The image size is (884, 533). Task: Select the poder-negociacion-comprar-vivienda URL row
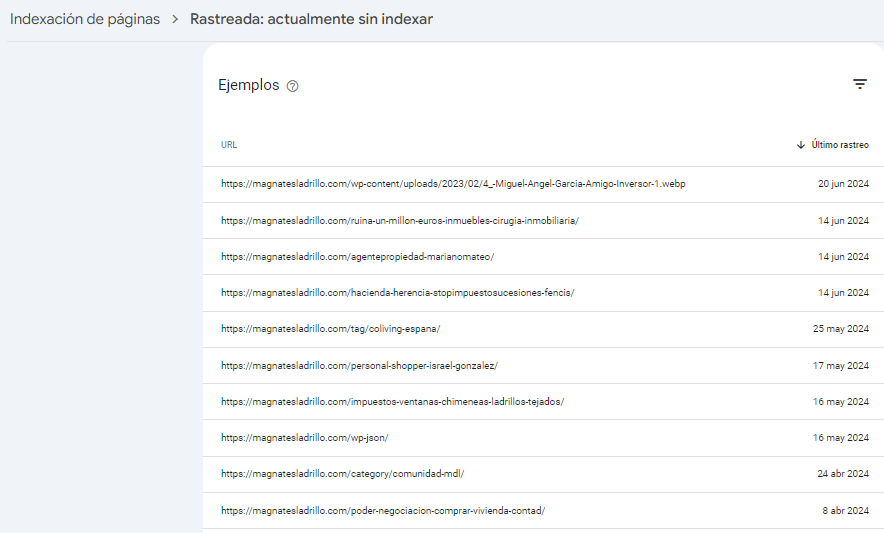[543, 510]
